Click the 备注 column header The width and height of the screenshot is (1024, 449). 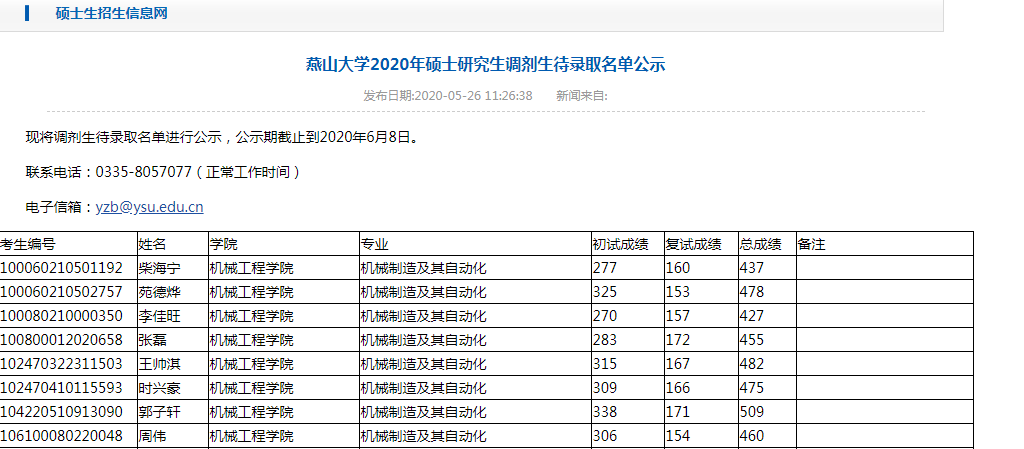pos(811,244)
